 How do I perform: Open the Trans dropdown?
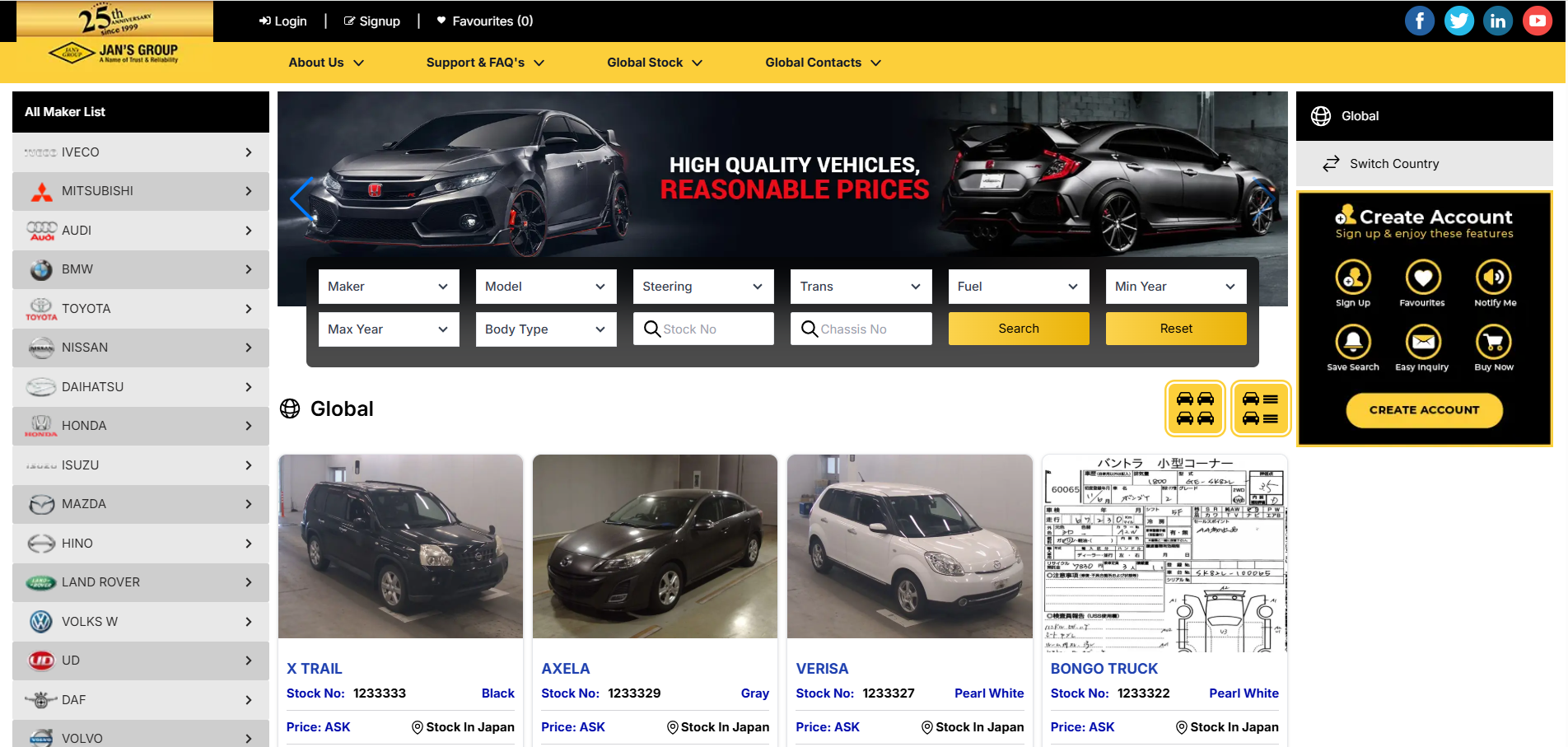(x=861, y=287)
